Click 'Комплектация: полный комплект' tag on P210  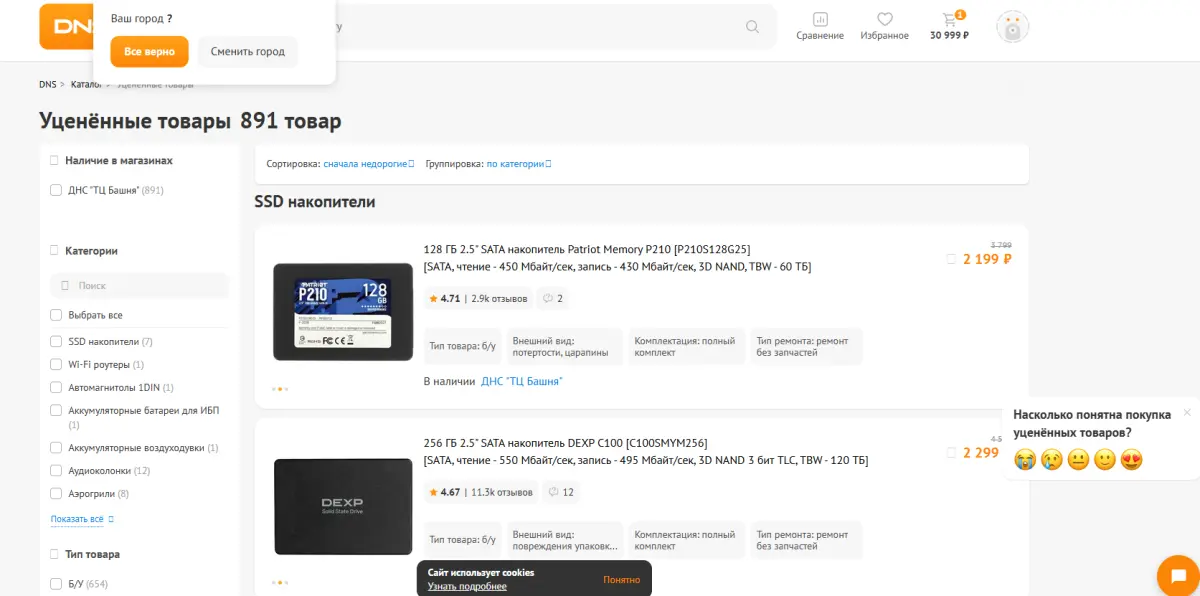pyautogui.click(x=685, y=346)
